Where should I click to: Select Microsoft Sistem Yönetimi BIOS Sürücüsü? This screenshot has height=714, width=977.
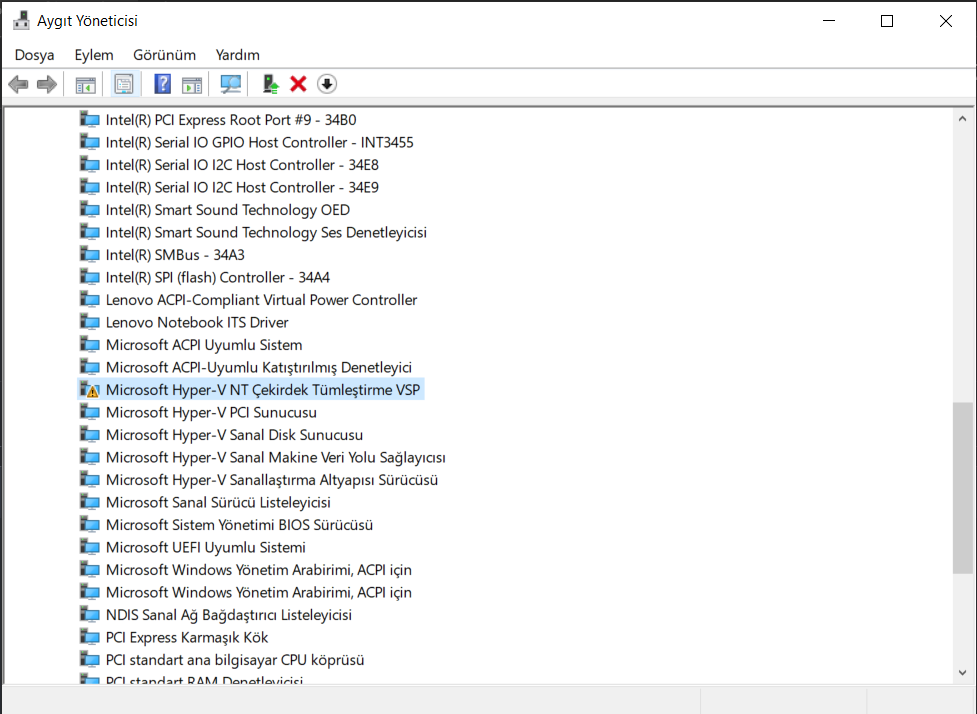click(239, 525)
